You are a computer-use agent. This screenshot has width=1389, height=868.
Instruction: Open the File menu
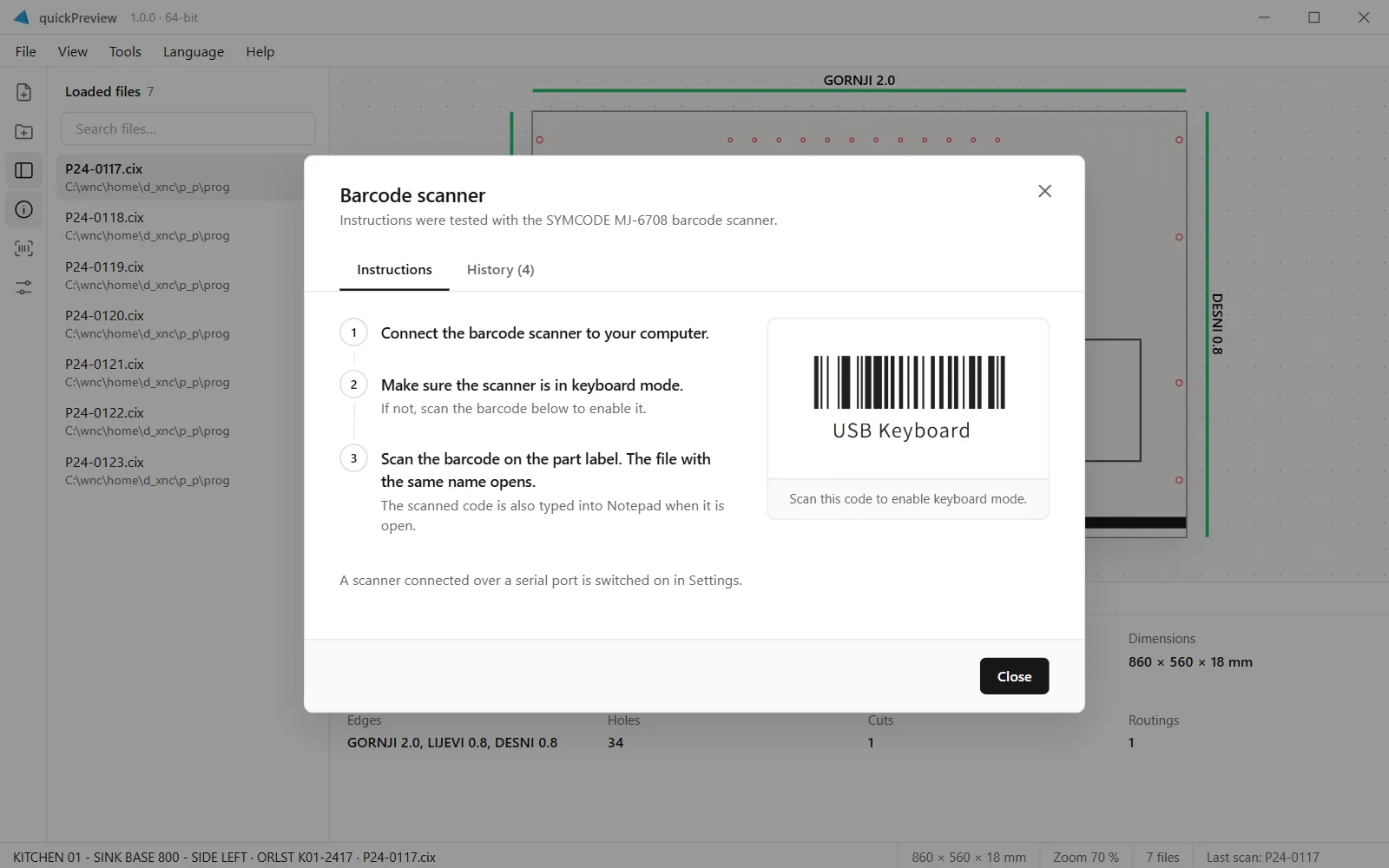coord(25,52)
